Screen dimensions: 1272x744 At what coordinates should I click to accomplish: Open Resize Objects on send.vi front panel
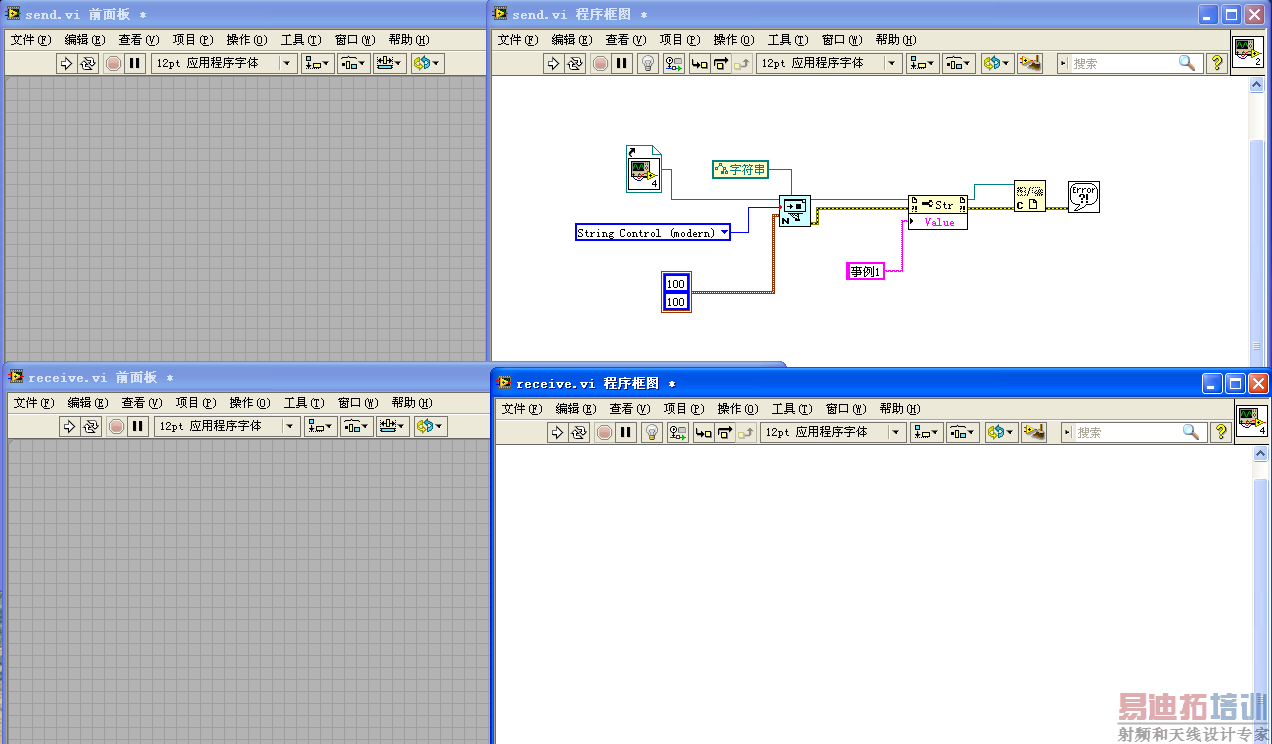[x=390, y=63]
